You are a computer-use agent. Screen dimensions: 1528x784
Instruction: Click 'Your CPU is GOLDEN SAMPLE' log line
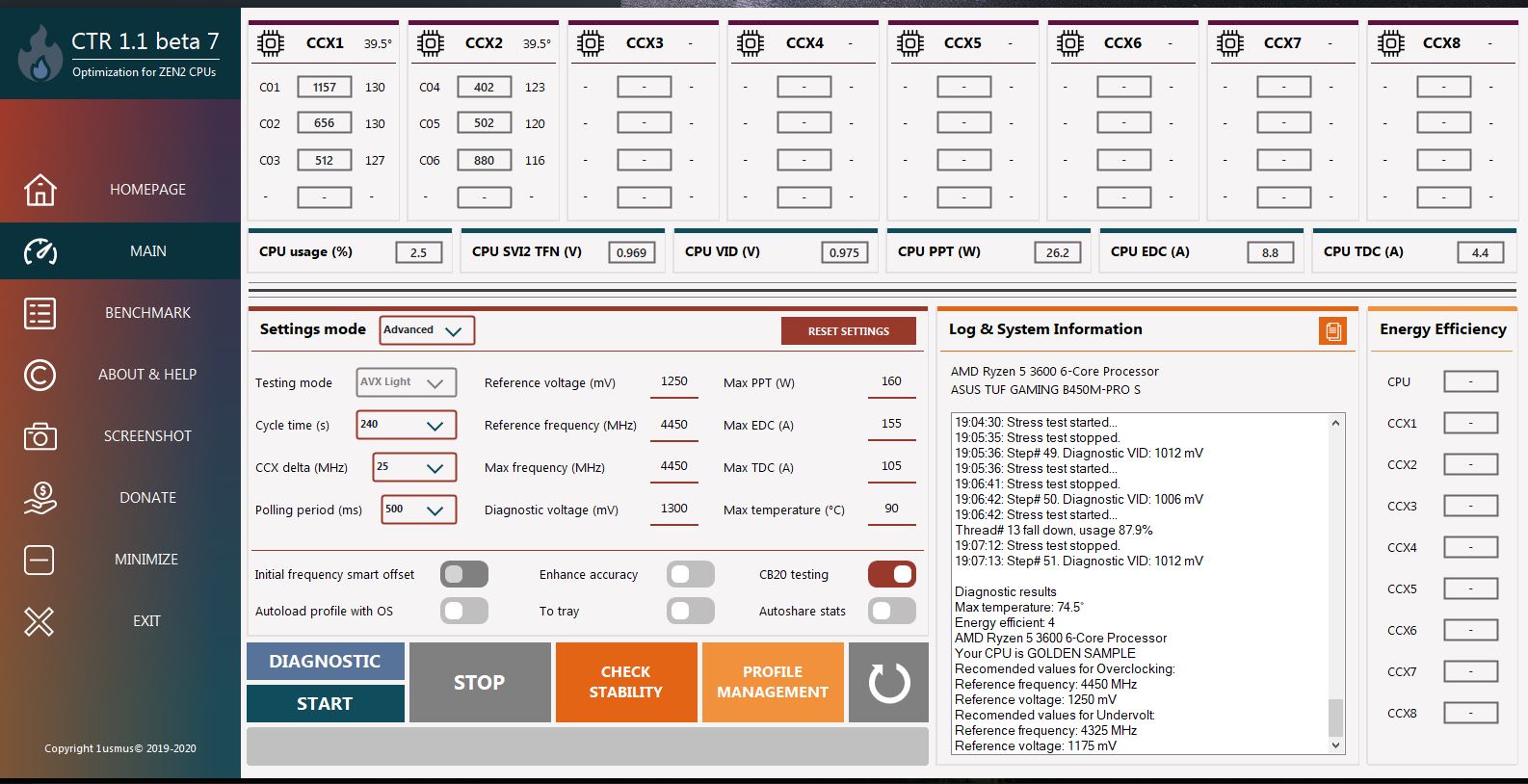pos(1045,653)
